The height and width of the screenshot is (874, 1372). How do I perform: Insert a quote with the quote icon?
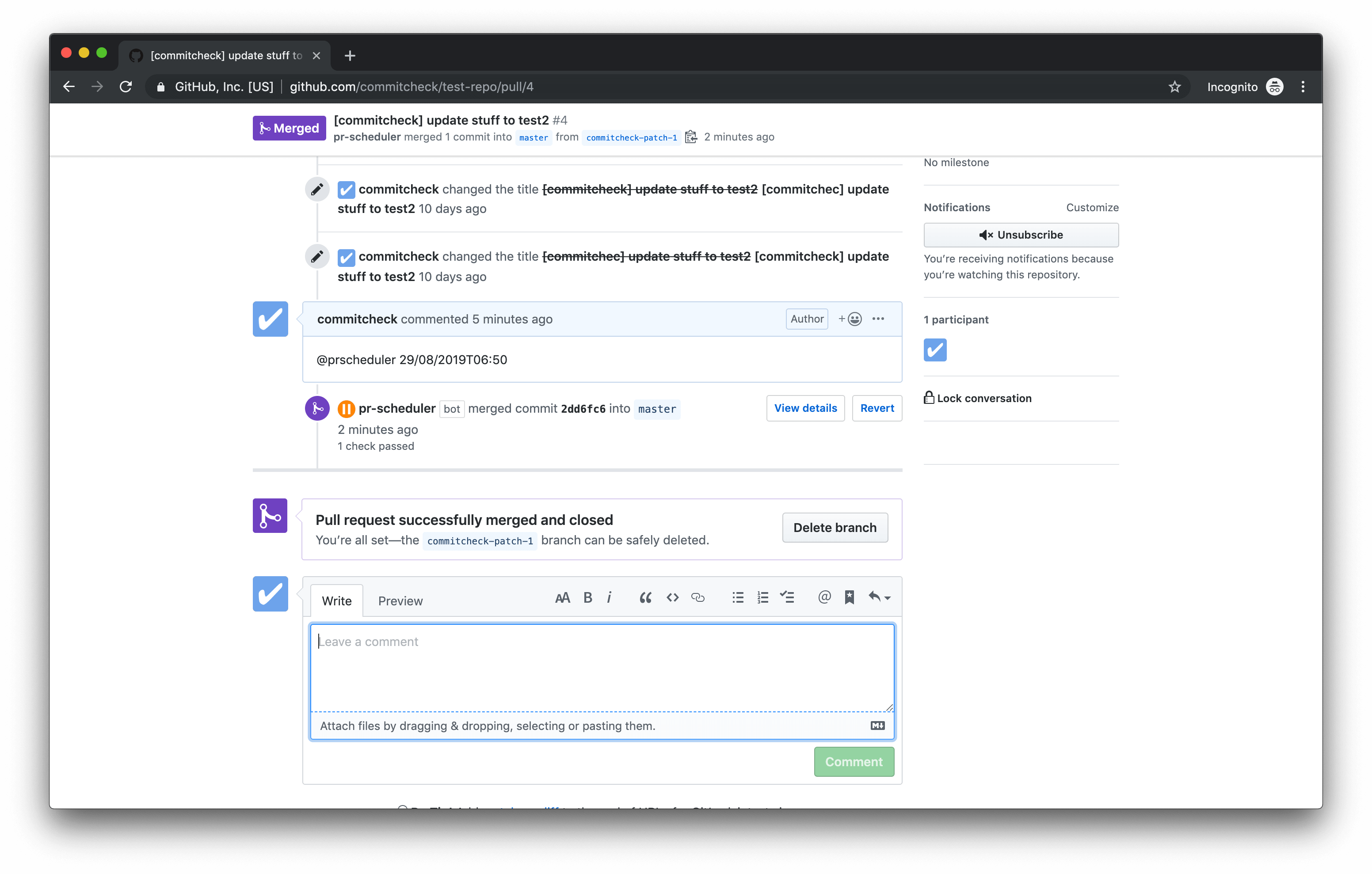pyautogui.click(x=645, y=597)
